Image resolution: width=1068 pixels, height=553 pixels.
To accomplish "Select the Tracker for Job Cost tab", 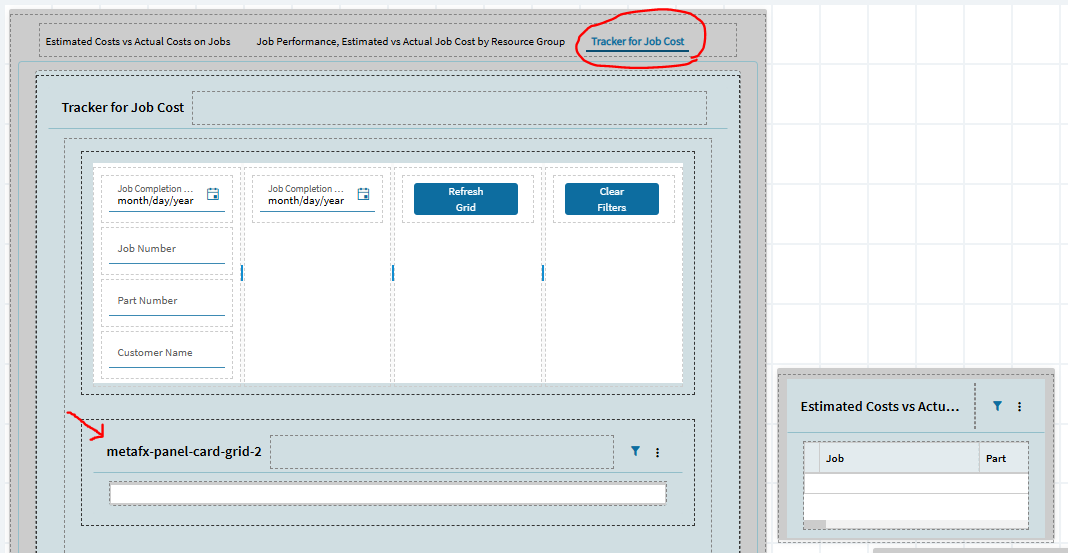I will pos(638,42).
